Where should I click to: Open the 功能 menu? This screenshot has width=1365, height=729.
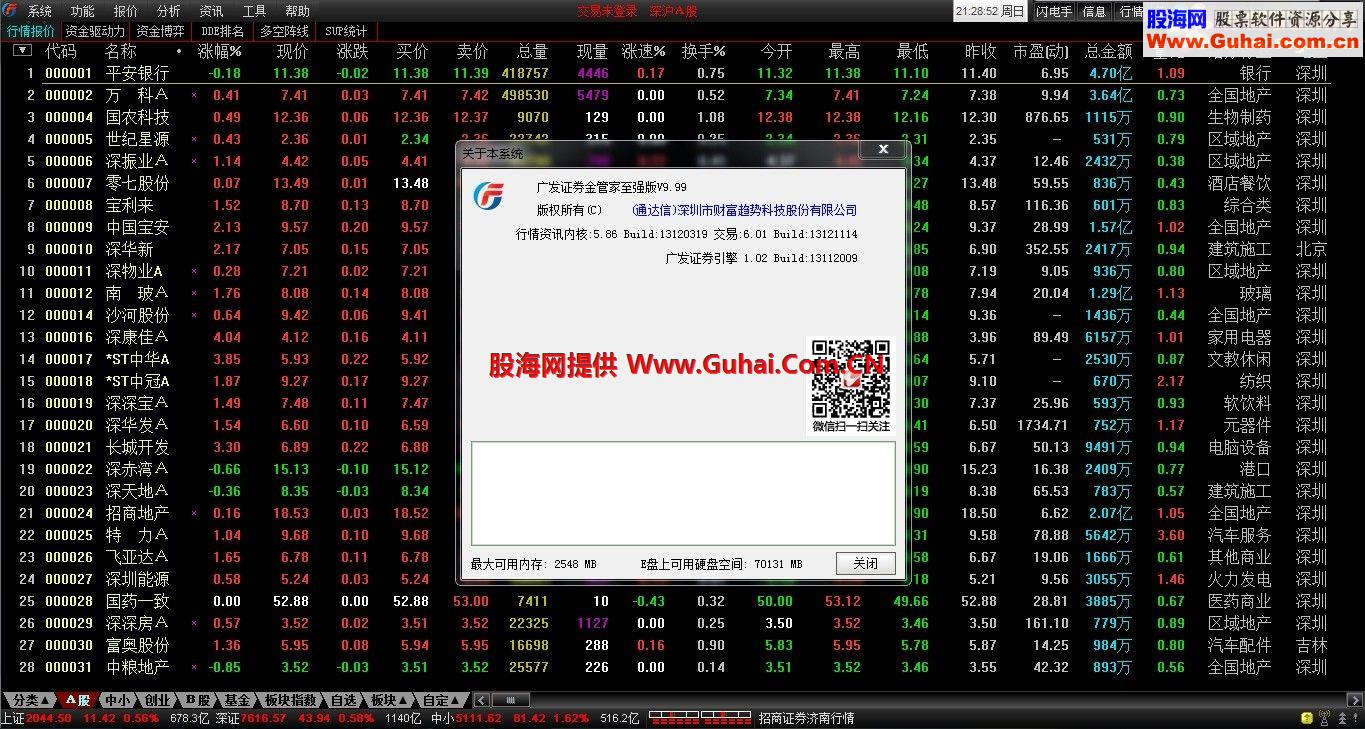[83, 11]
